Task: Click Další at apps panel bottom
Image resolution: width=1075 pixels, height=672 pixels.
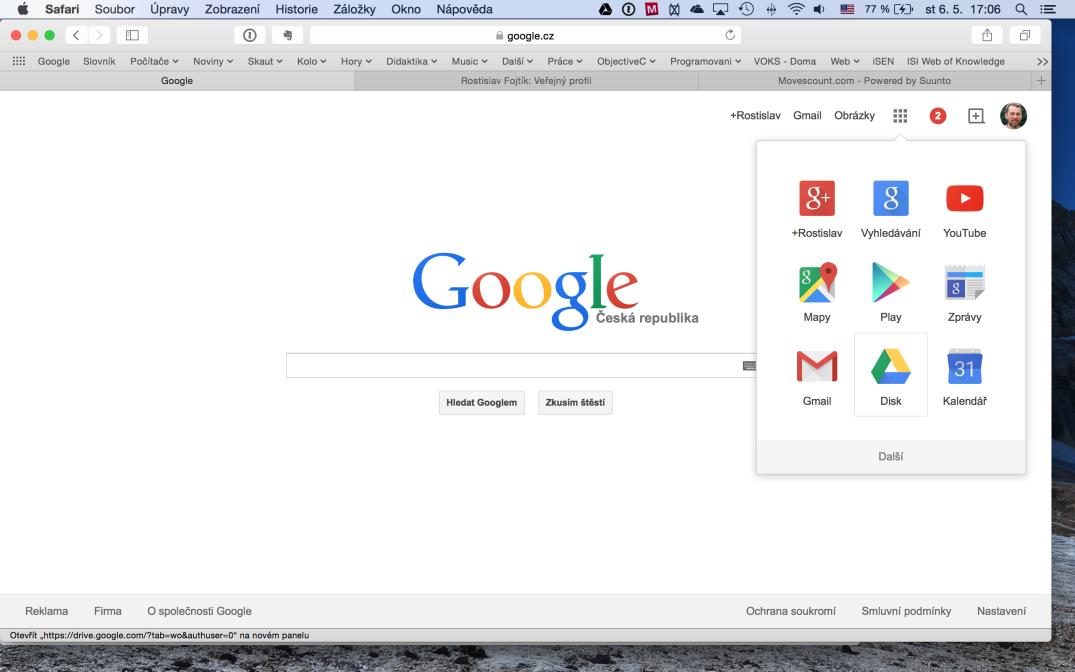Action: click(891, 457)
